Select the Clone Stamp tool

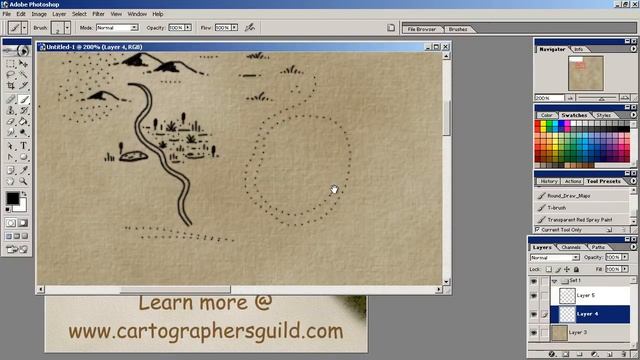[x=11, y=111]
